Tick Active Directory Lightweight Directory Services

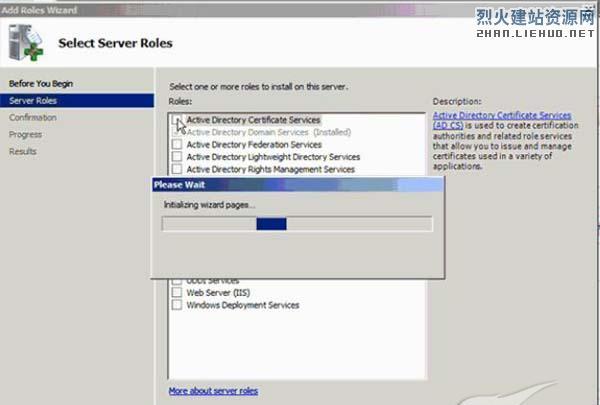177,157
